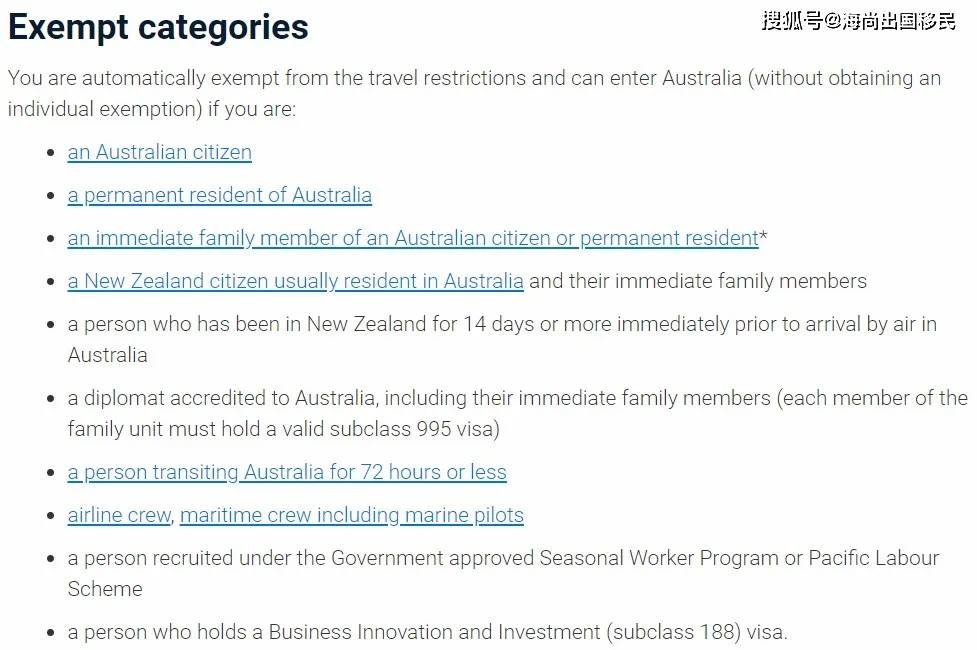Click the asterisk after the family member link
The image size is (977, 650).
point(764,238)
